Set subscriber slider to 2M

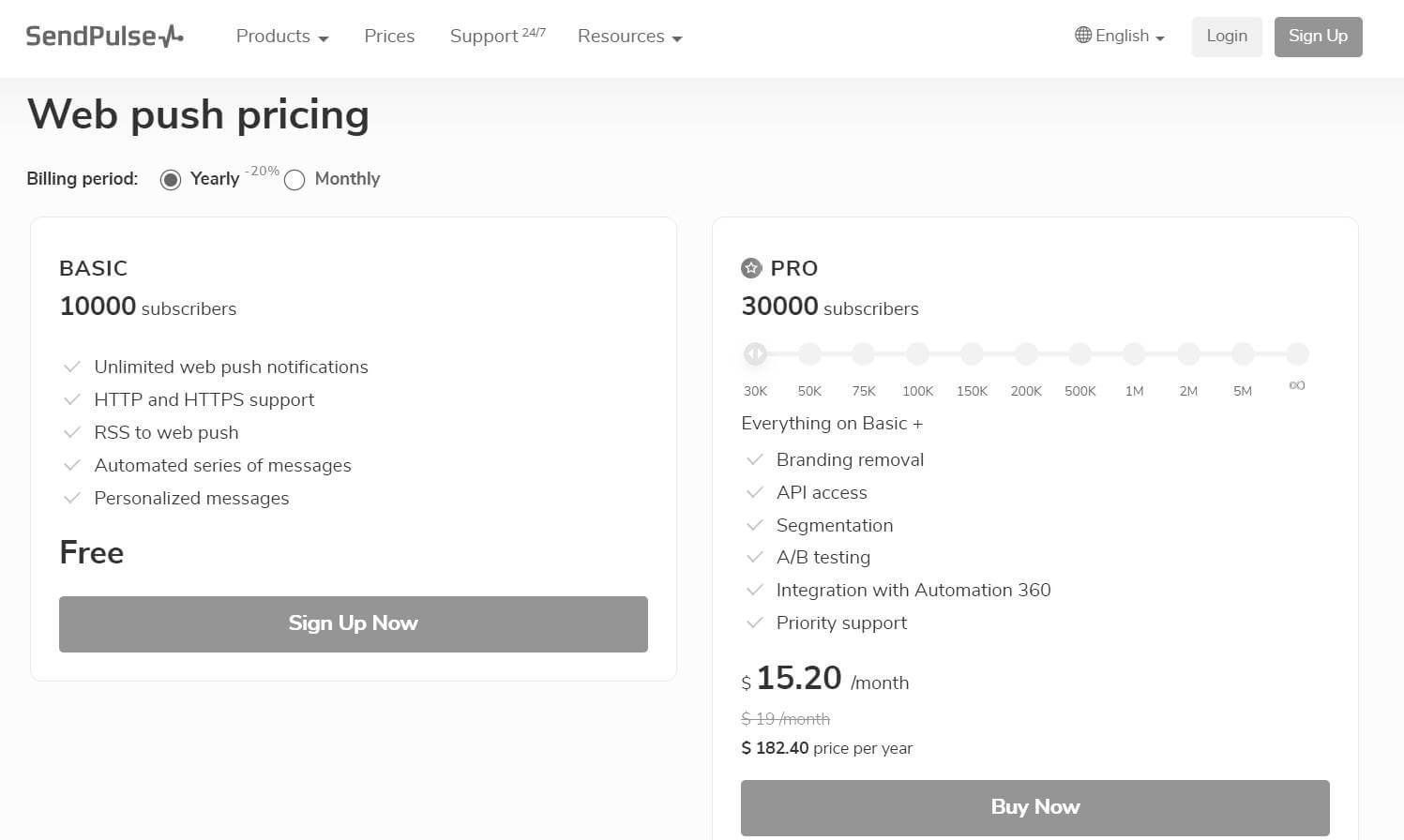pos(1188,353)
